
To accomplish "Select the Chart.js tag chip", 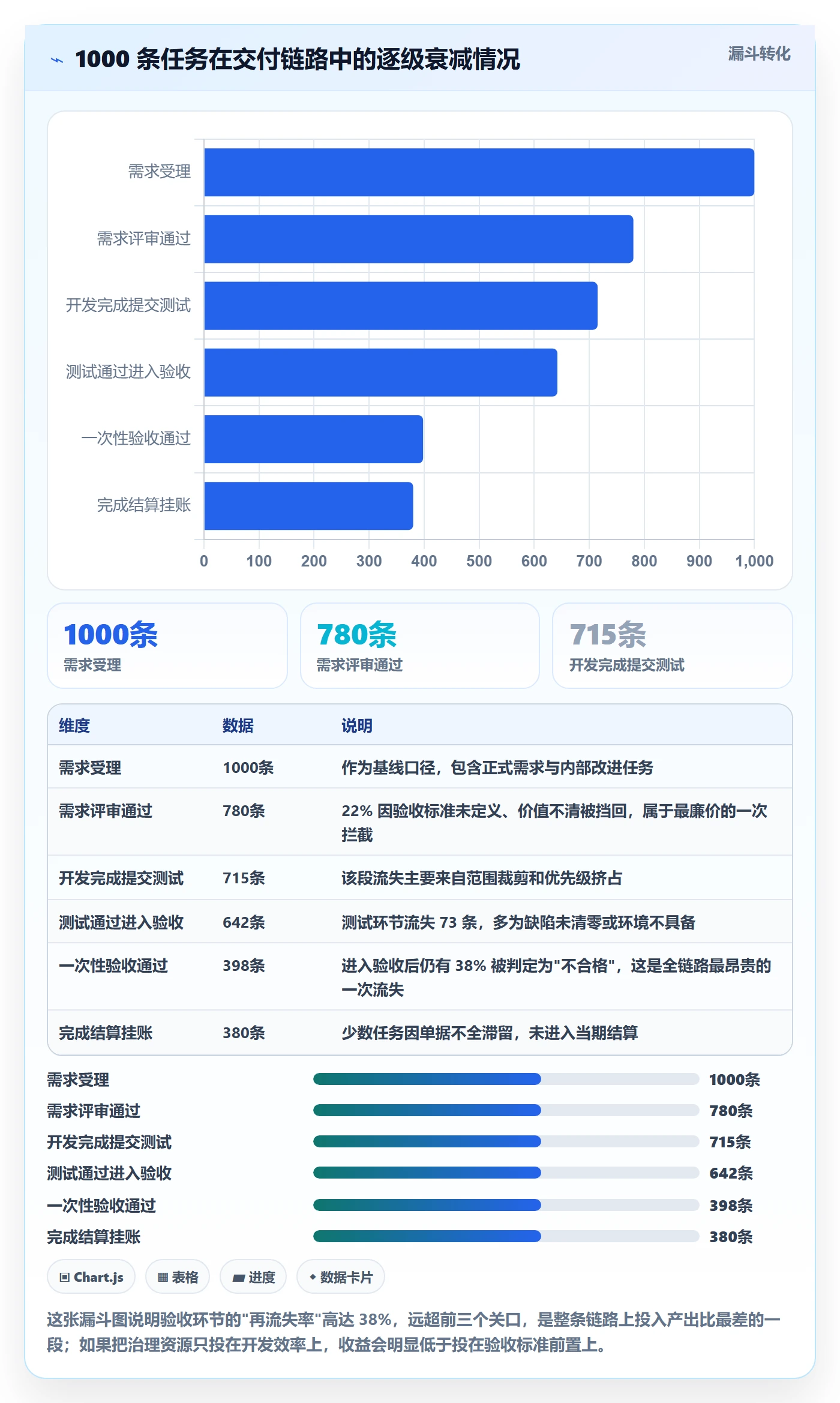I will click(x=91, y=1277).
